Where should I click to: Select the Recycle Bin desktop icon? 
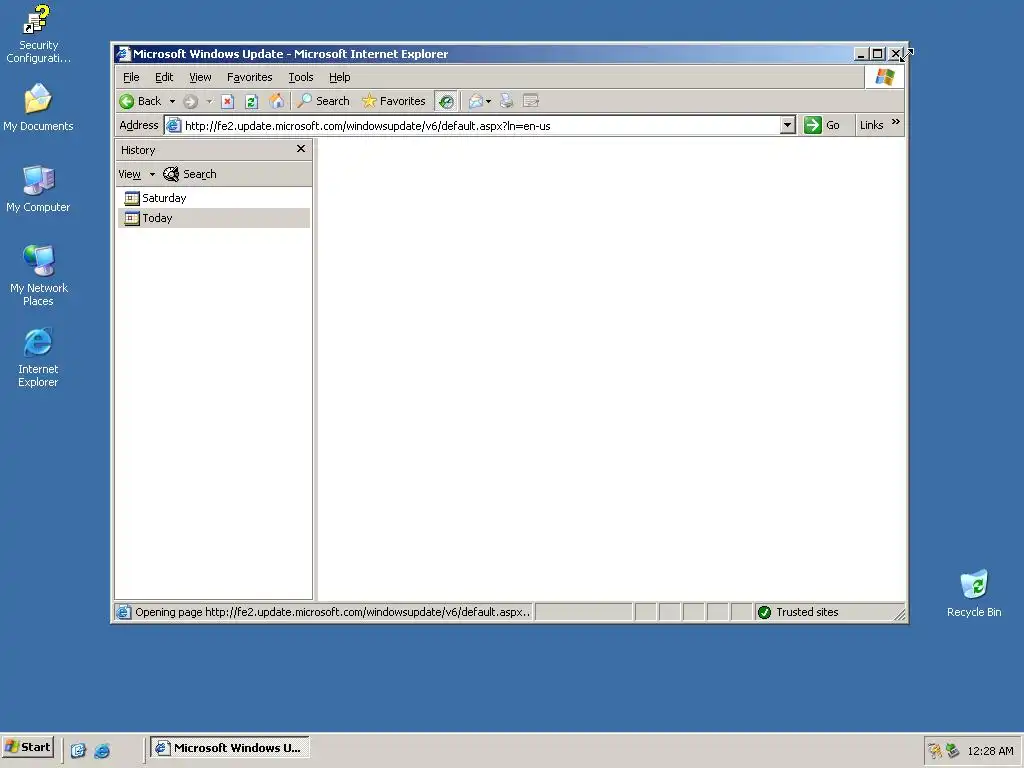pos(974,593)
